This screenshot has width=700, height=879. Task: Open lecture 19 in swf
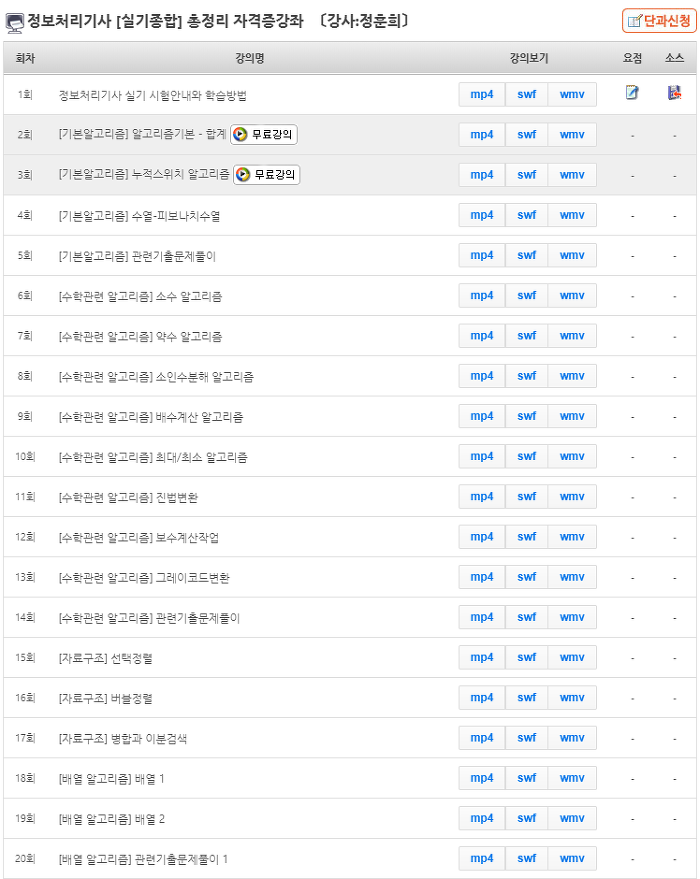[526, 818]
